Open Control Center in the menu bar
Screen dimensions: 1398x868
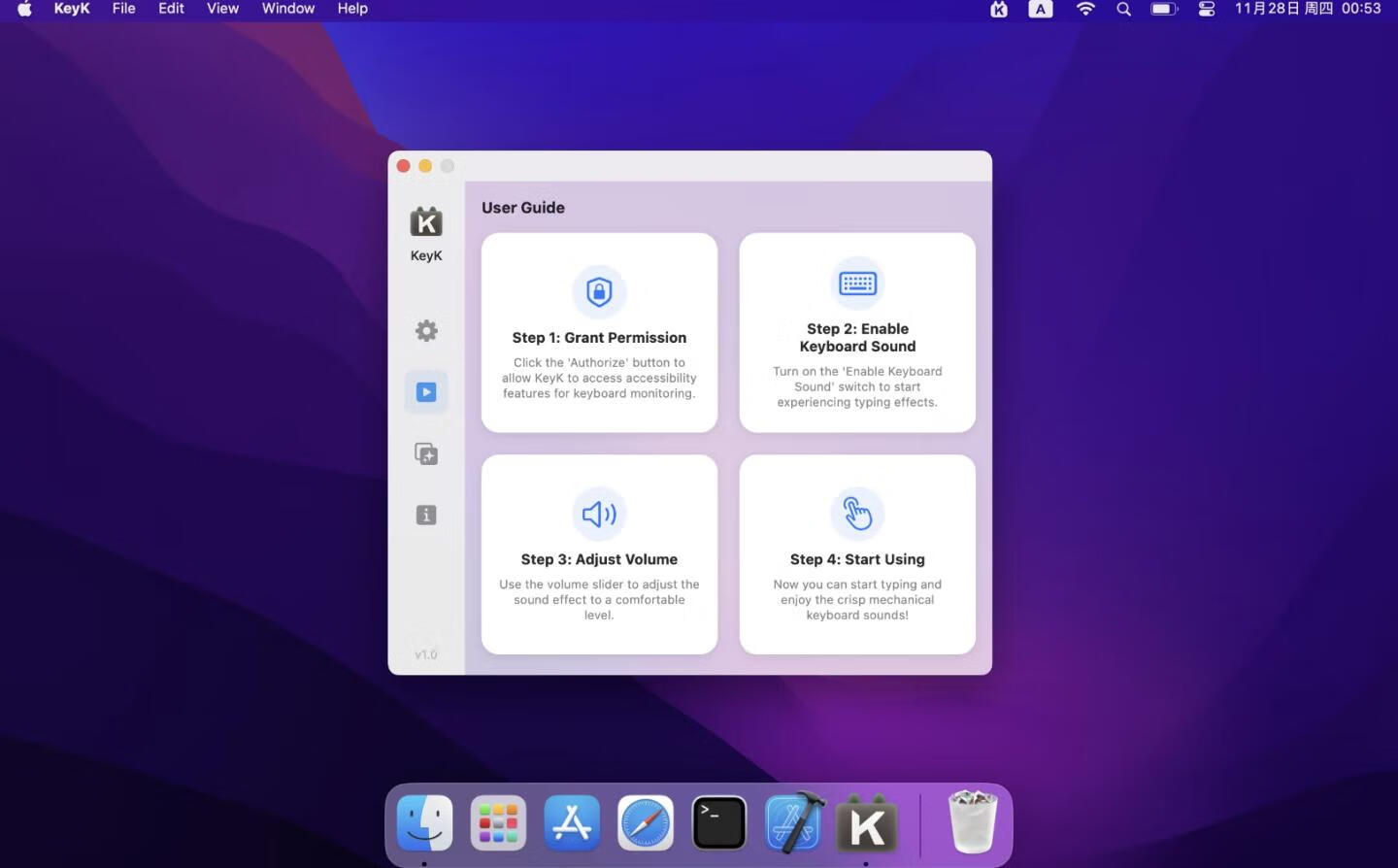coord(1207,9)
